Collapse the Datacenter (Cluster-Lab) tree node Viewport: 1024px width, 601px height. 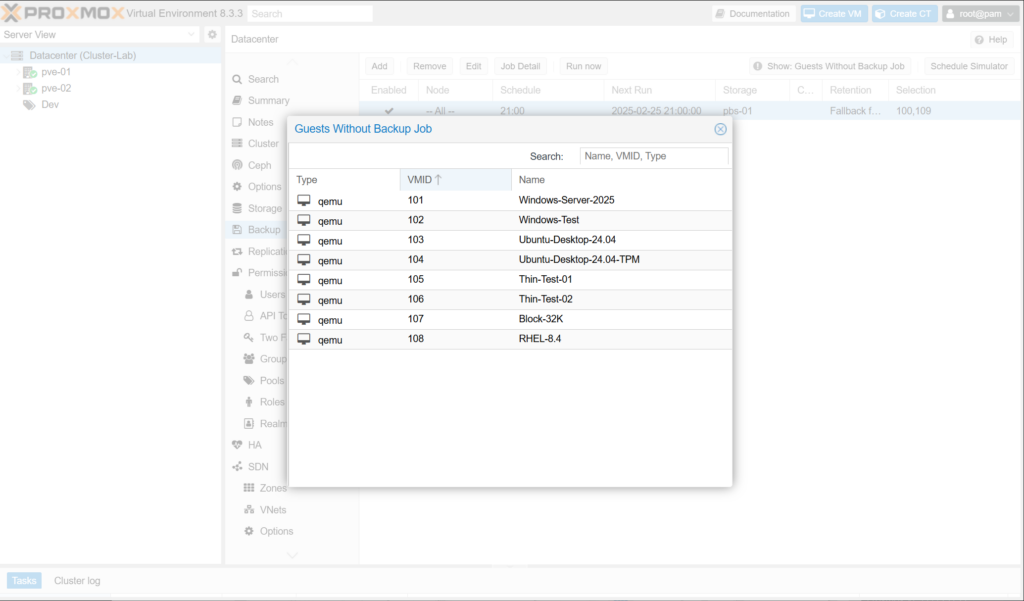pos(7,56)
